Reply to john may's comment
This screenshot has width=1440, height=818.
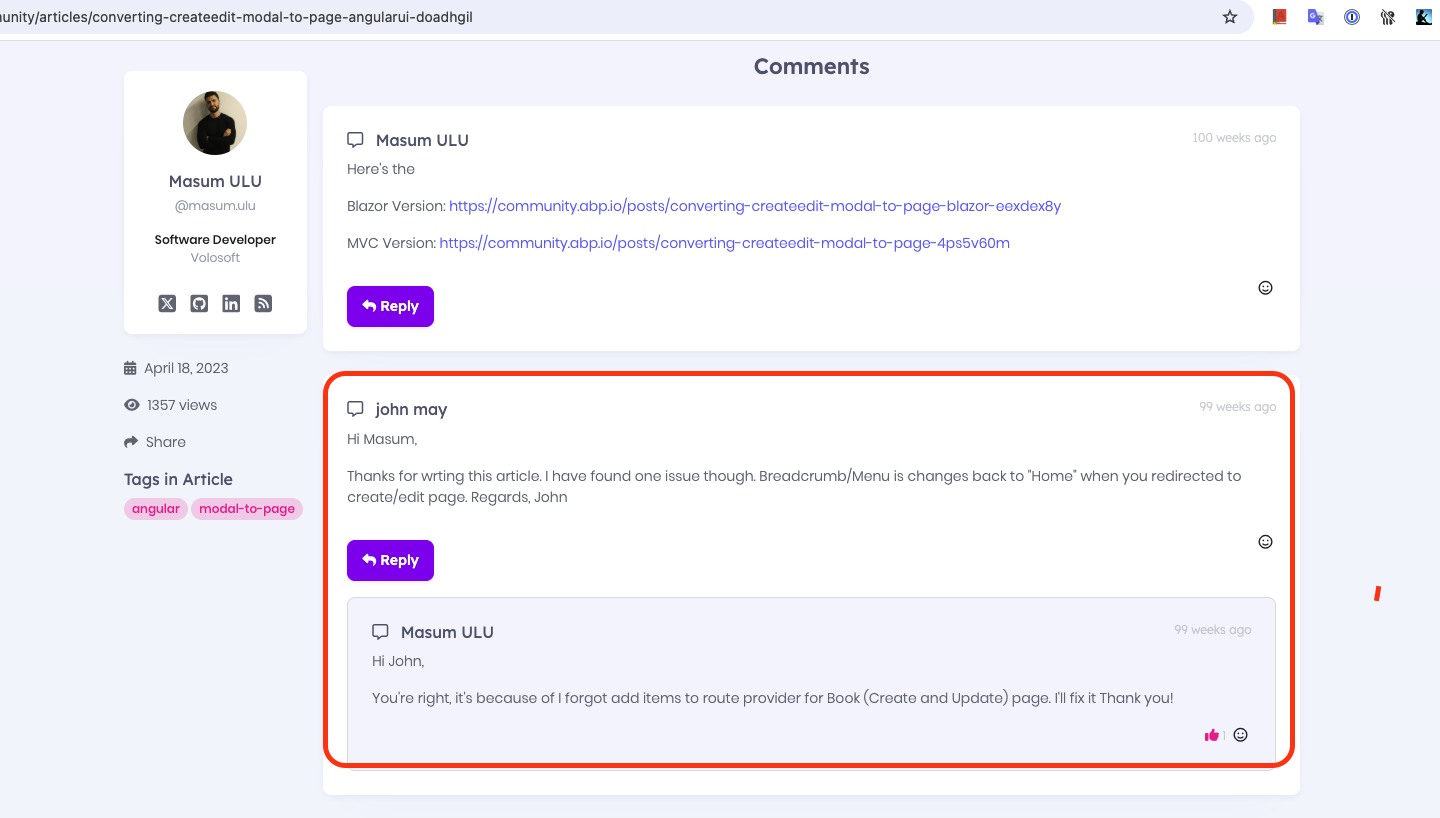(x=390, y=561)
